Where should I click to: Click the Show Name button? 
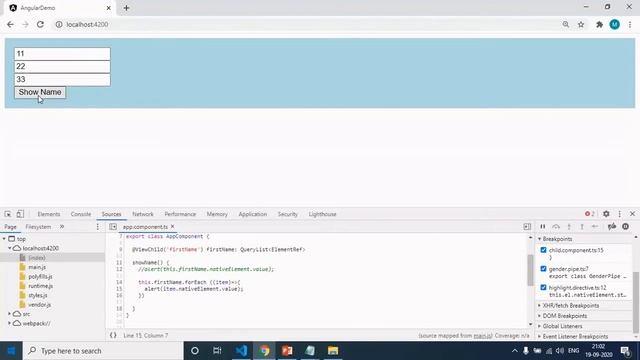point(40,92)
